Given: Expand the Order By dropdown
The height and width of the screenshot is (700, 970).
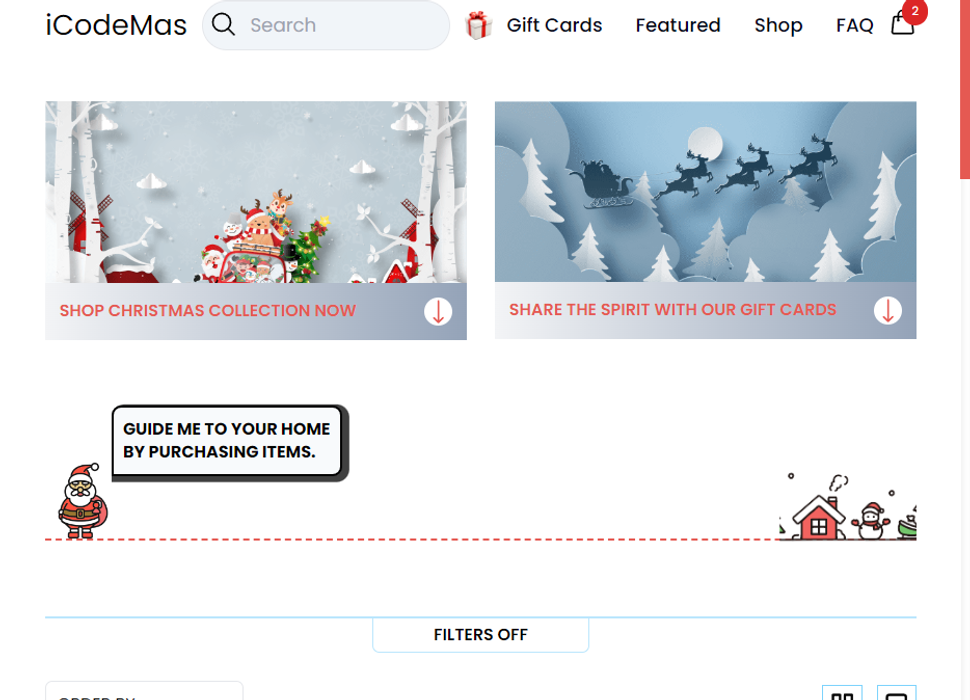Looking at the screenshot, I should [144, 691].
